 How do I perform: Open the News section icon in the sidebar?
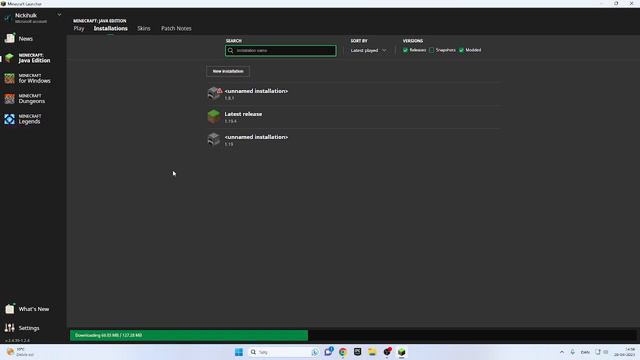point(9,38)
